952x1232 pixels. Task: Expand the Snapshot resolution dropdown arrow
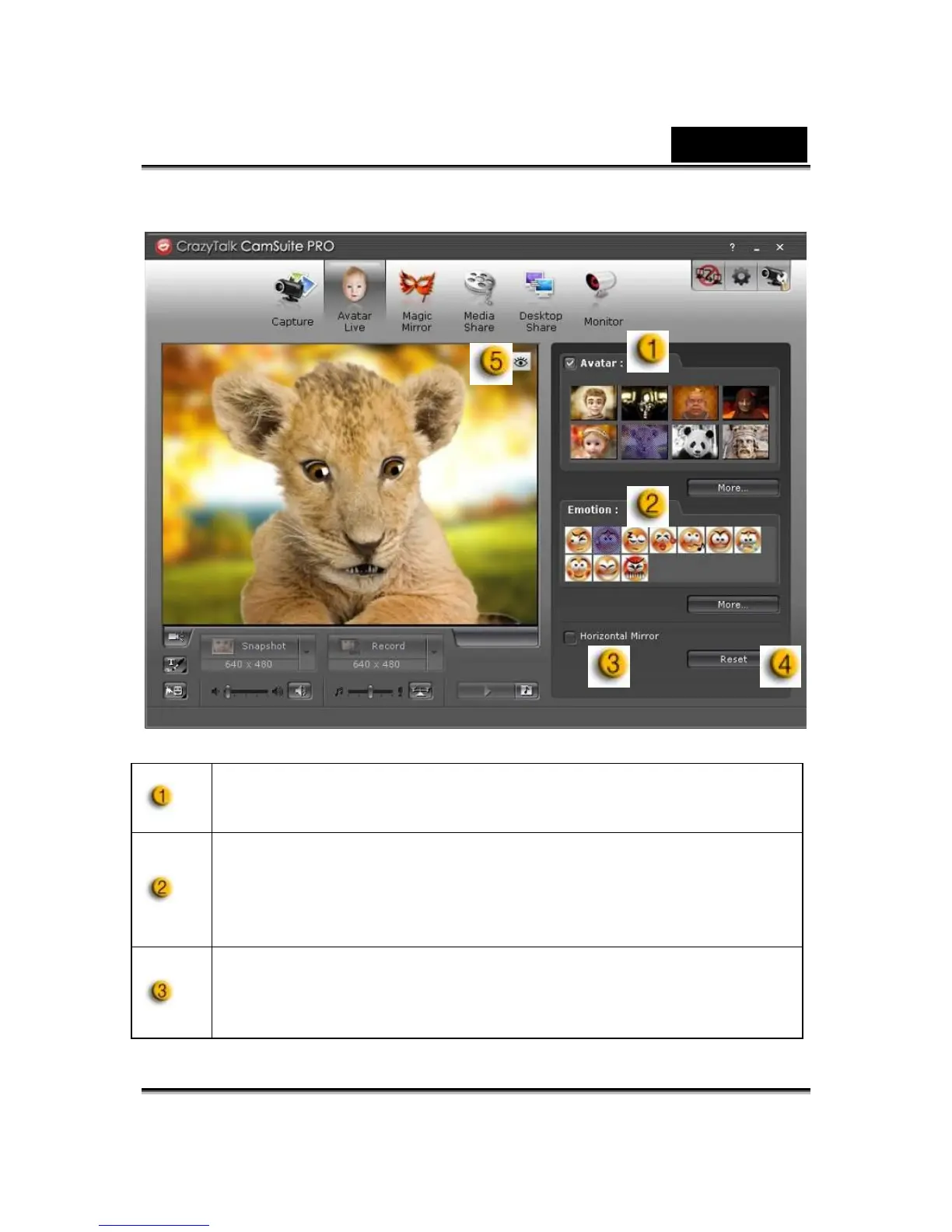307,653
